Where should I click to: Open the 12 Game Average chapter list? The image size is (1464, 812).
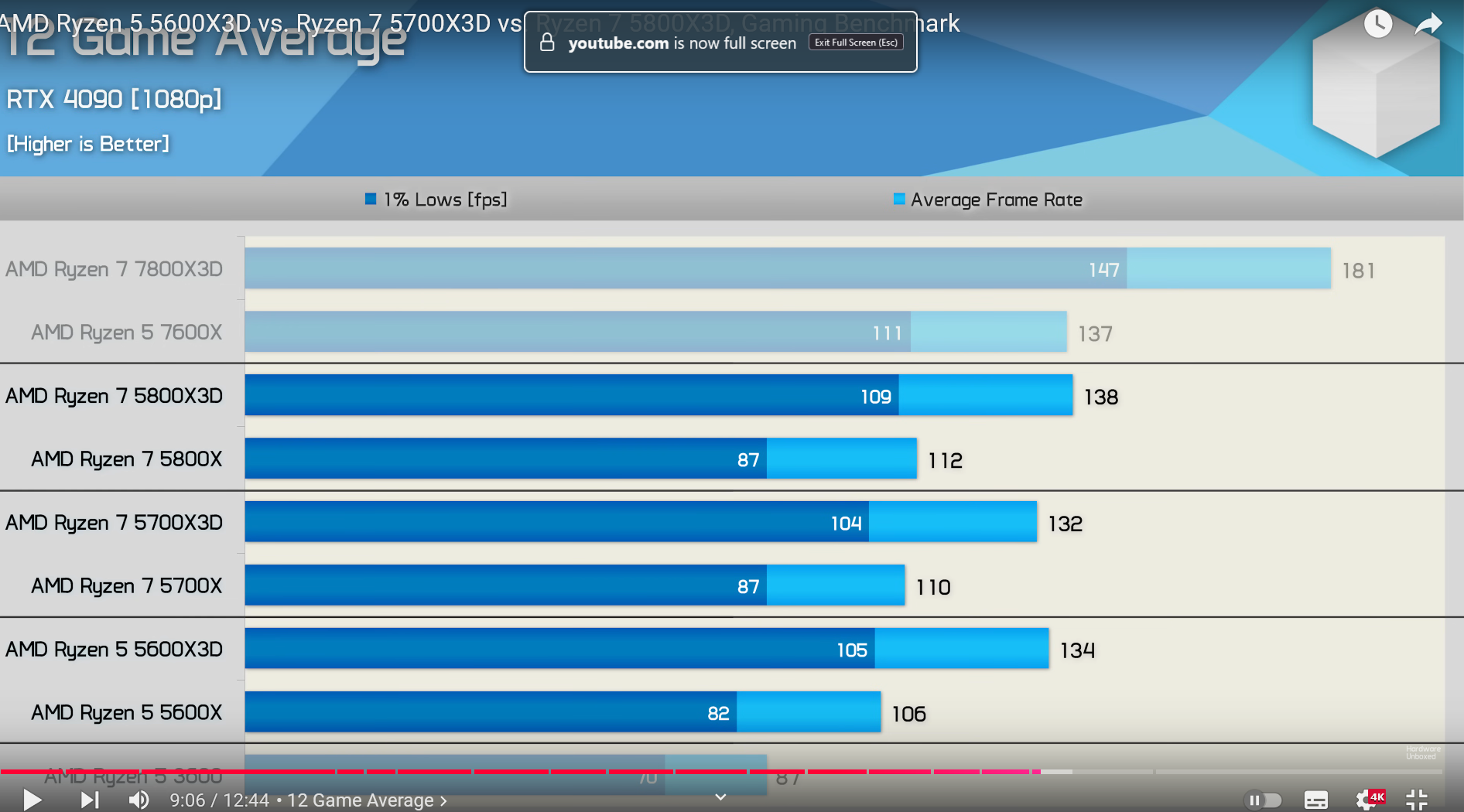(x=367, y=800)
